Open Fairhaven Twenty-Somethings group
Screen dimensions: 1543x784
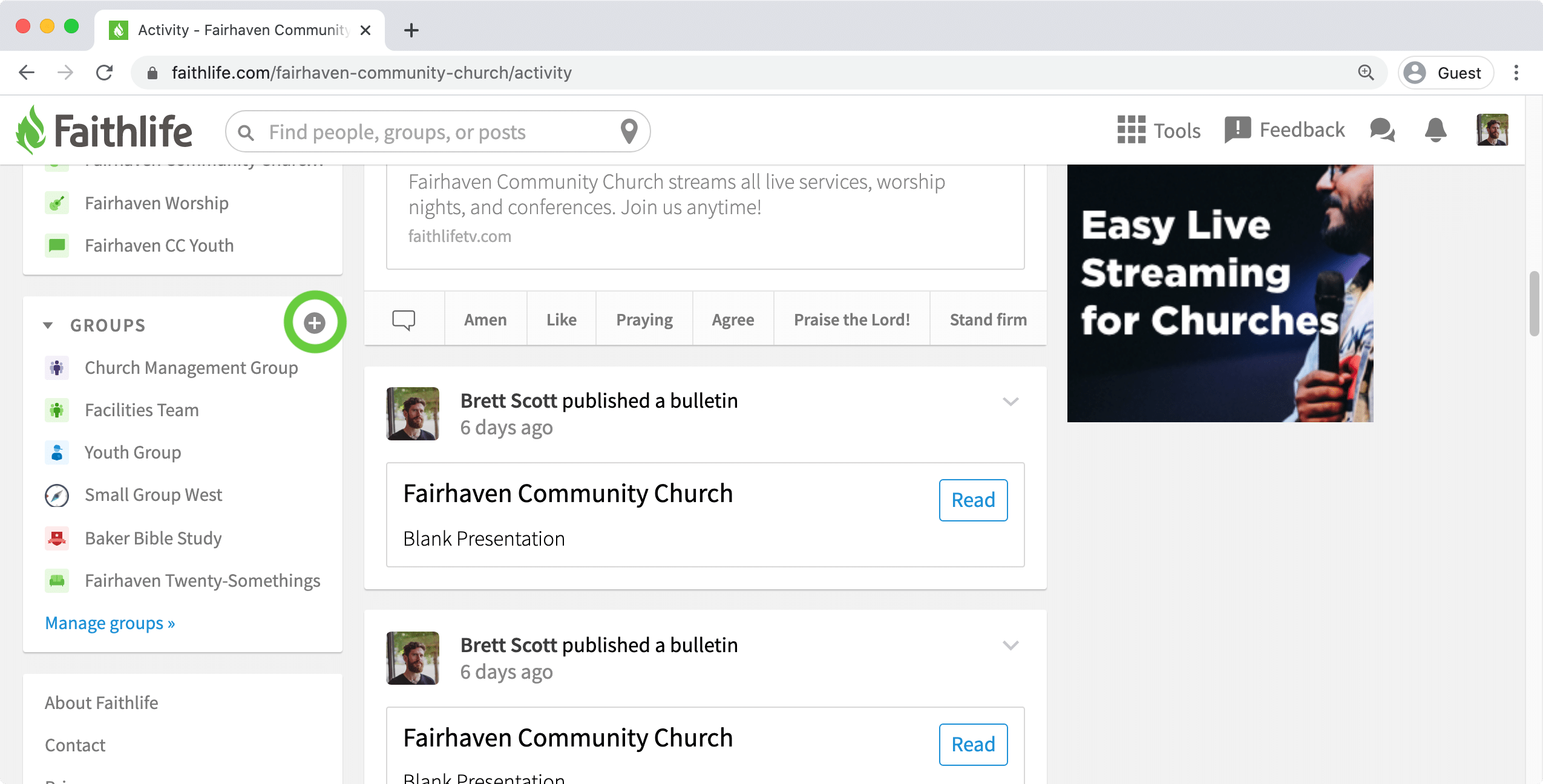tap(203, 581)
